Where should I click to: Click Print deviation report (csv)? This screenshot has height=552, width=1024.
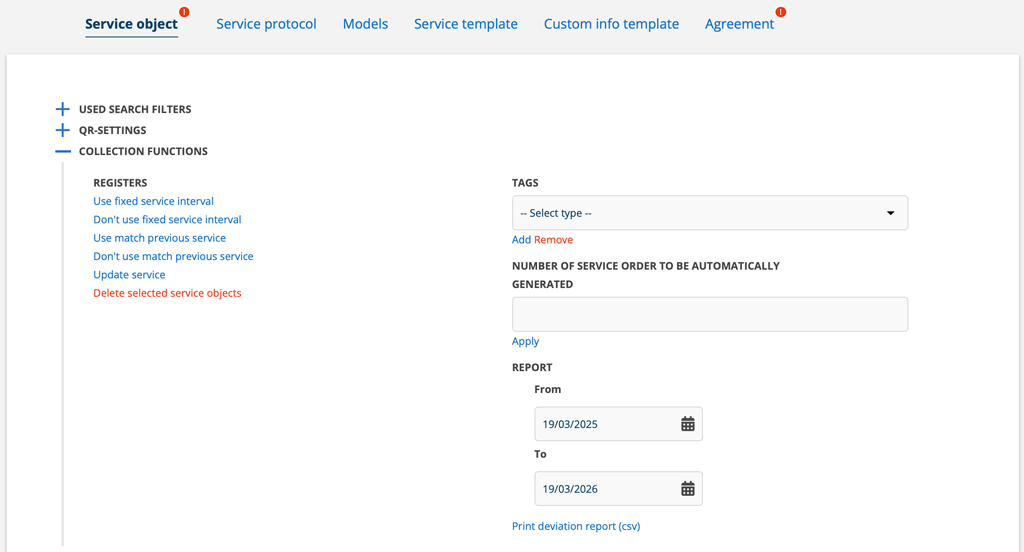pos(575,526)
